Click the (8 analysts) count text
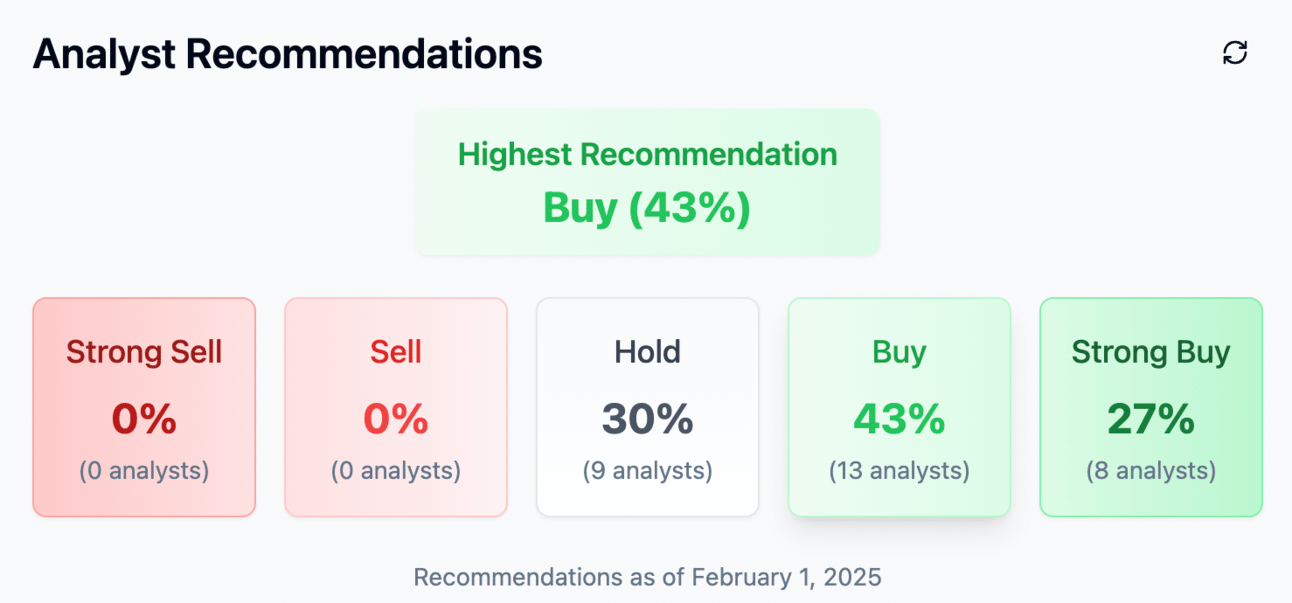Image resolution: width=1292 pixels, height=603 pixels. point(1151,471)
